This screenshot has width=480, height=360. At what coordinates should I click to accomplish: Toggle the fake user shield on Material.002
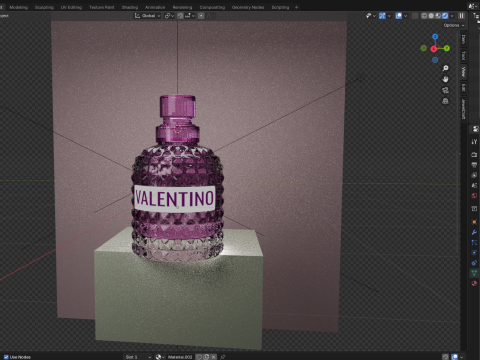coord(199,357)
